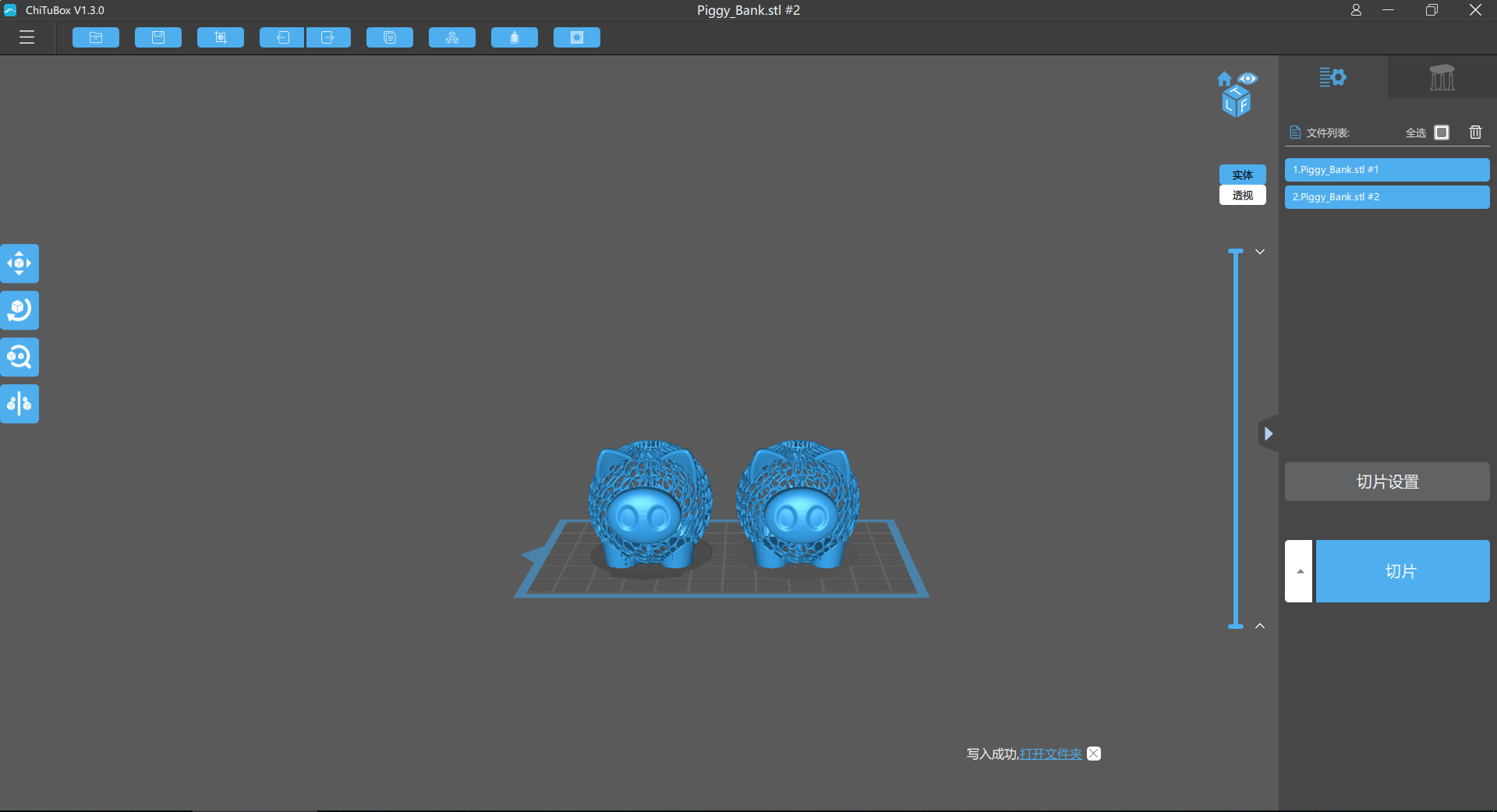The image size is (1497, 812).
Task: Click the save project floppy icon
Action: tap(158, 37)
